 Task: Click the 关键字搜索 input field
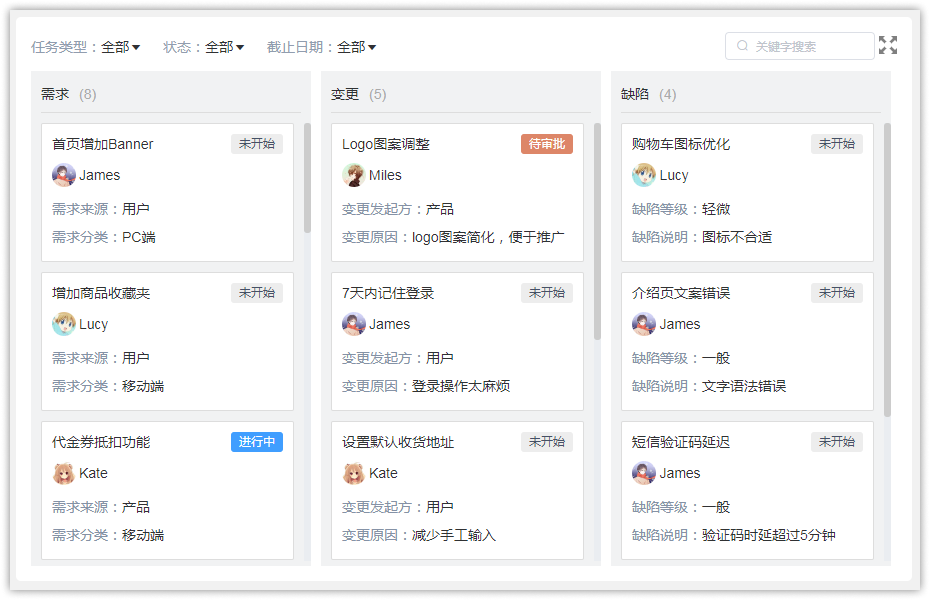tap(800, 46)
